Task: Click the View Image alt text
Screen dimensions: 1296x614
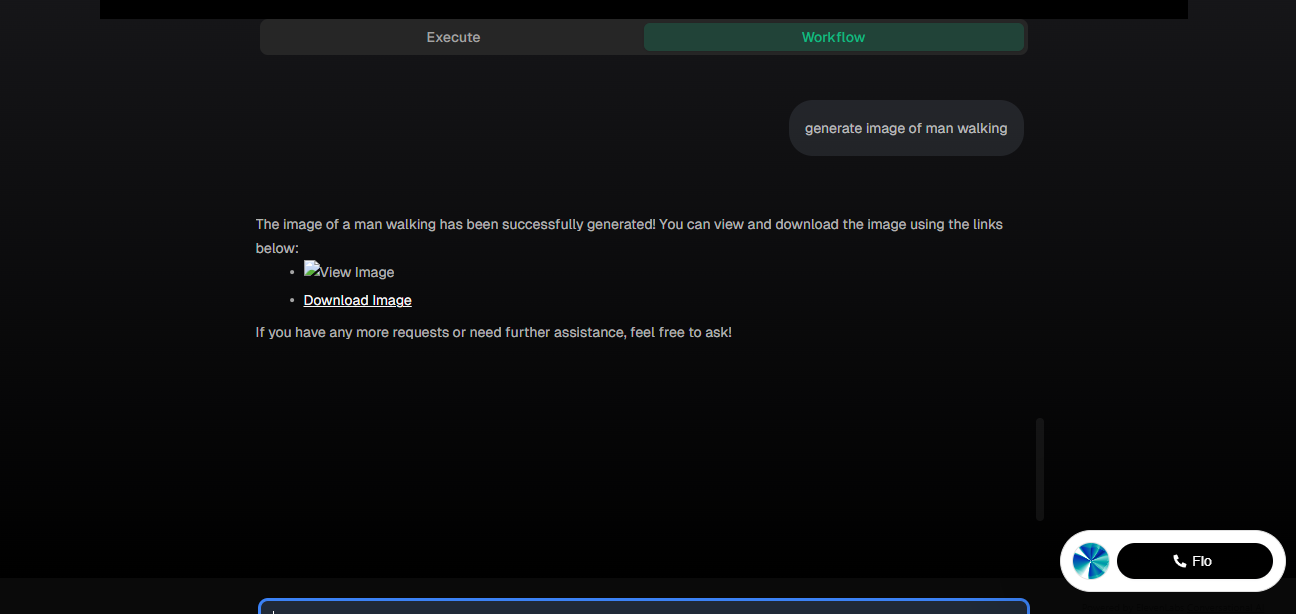Action: click(x=357, y=272)
